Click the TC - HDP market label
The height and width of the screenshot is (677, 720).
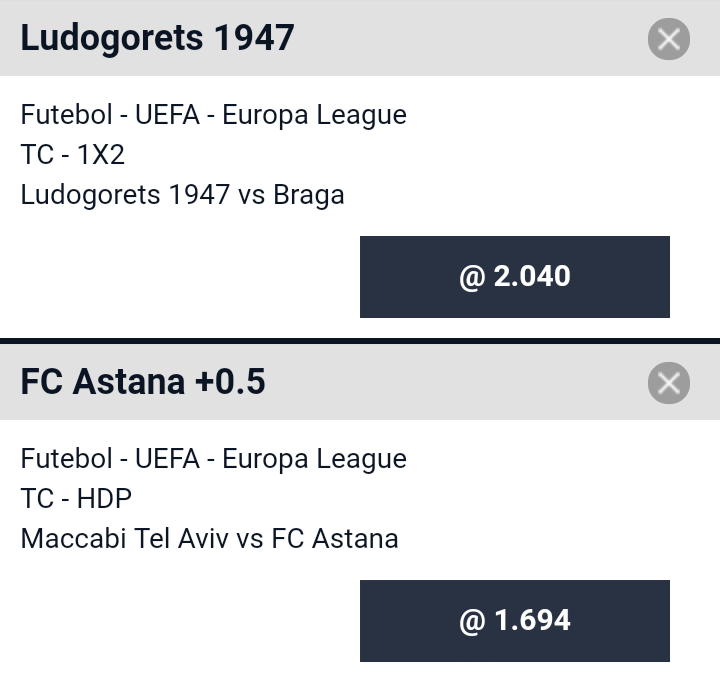click(76, 498)
